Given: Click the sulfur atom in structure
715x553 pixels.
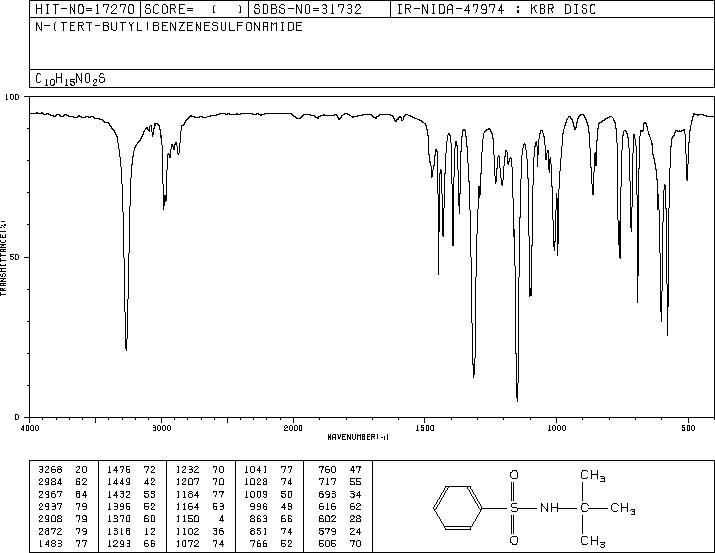Looking at the screenshot, I should tap(514, 508).
